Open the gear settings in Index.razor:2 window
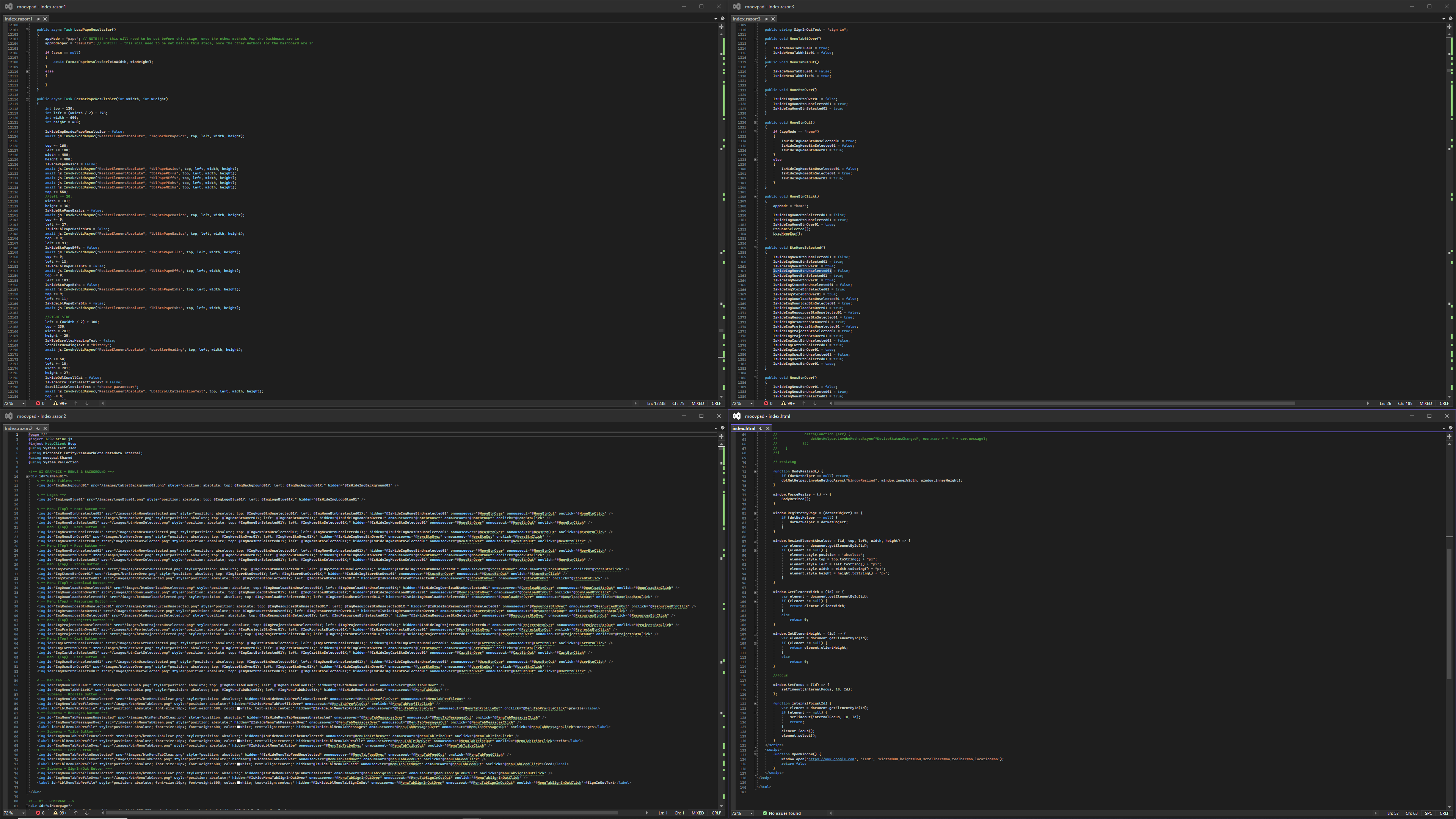The image size is (1456, 819). (722, 428)
